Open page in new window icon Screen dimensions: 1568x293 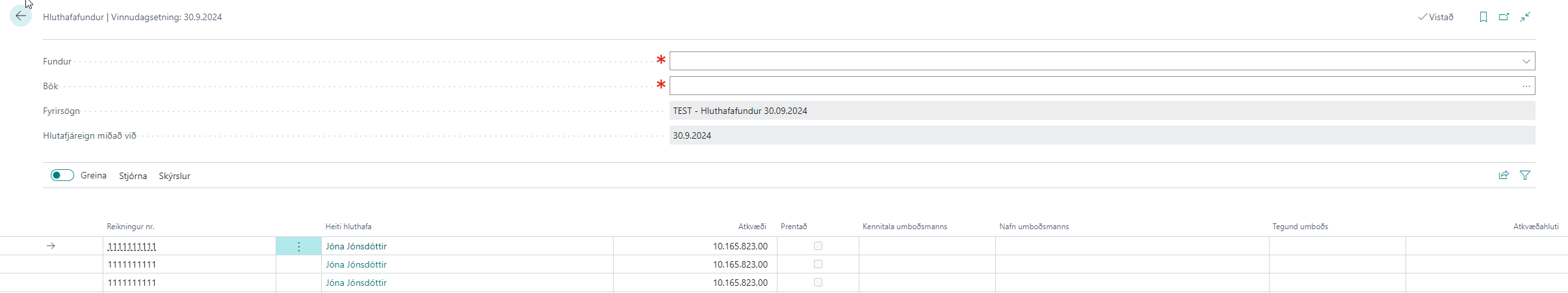click(1504, 17)
